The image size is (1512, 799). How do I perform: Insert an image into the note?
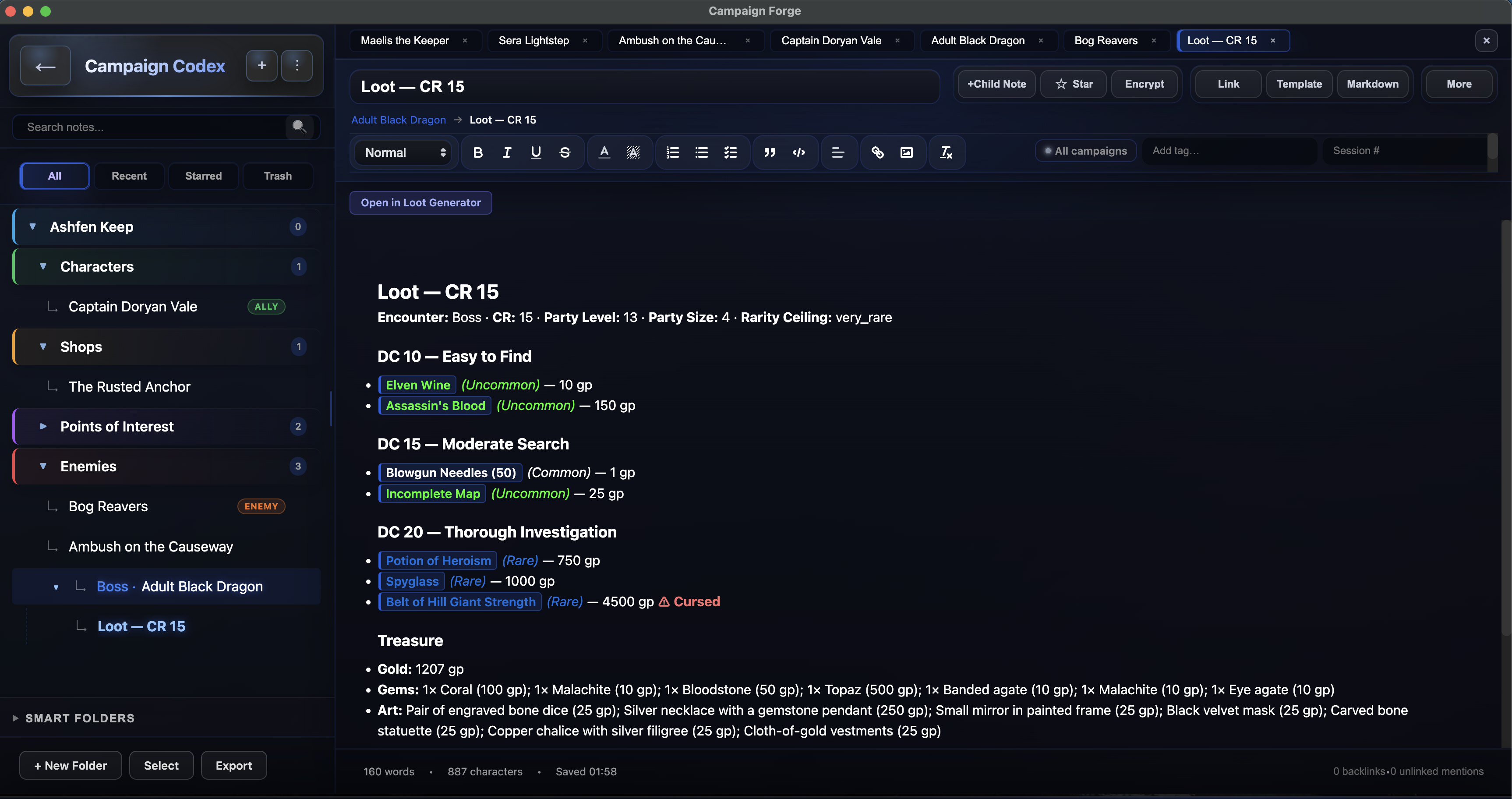906,152
